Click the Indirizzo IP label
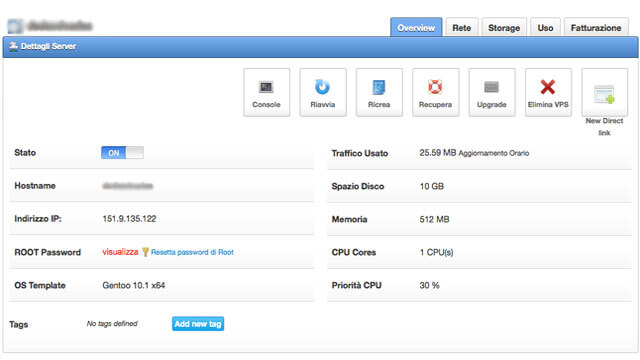The height and width of the screenshot is (360, 640). 38,219
